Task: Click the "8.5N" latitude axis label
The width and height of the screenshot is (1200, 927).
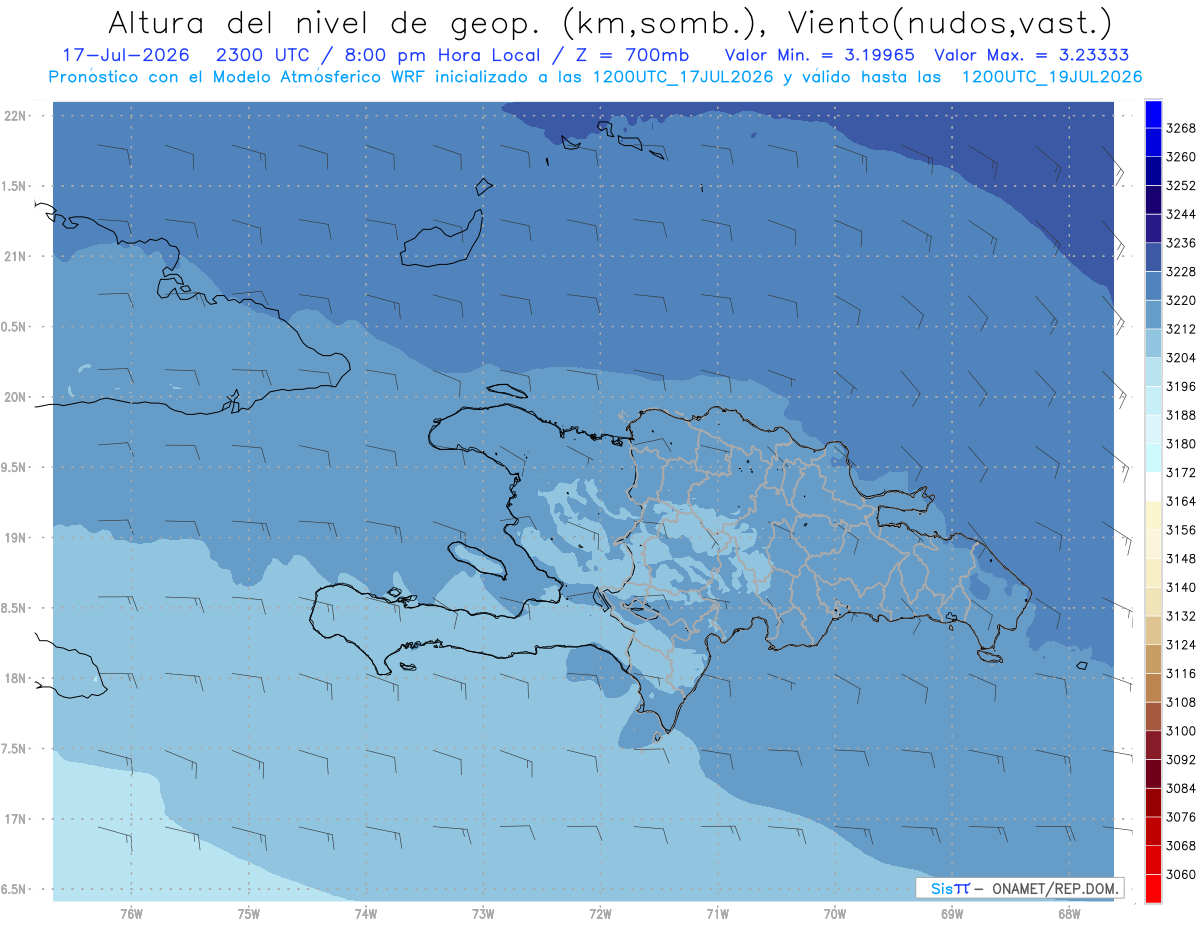Action: pyautogui.click(x=13, y=608)
